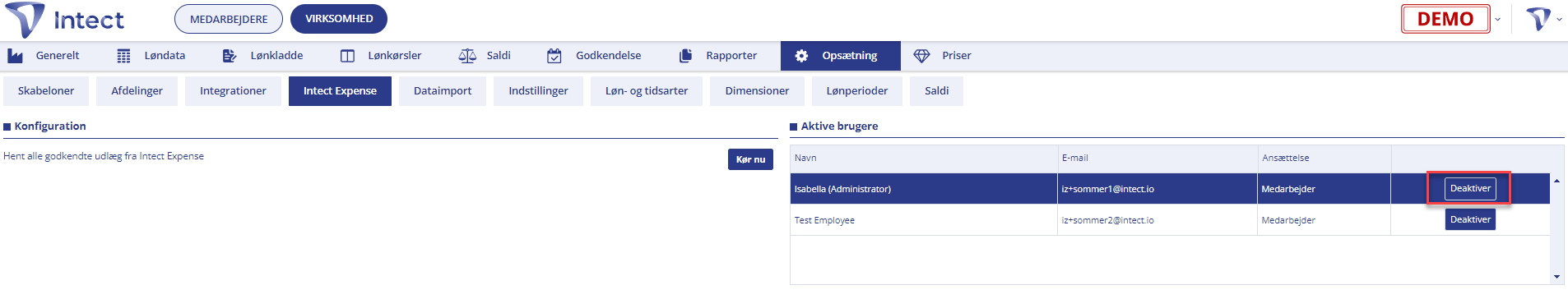This screenshot has height=299, width=1568.
Task: Select the Test Employee row
Action: coord(1170,220)
